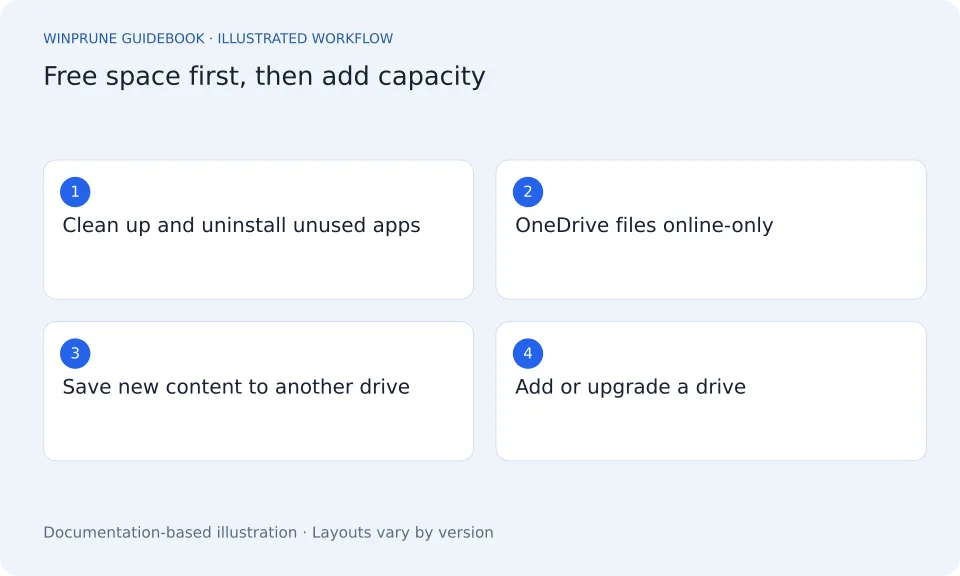
Task: Select the 'OneDrive files online-only' card
Action: pyautogui.click(x=711, y=230)
